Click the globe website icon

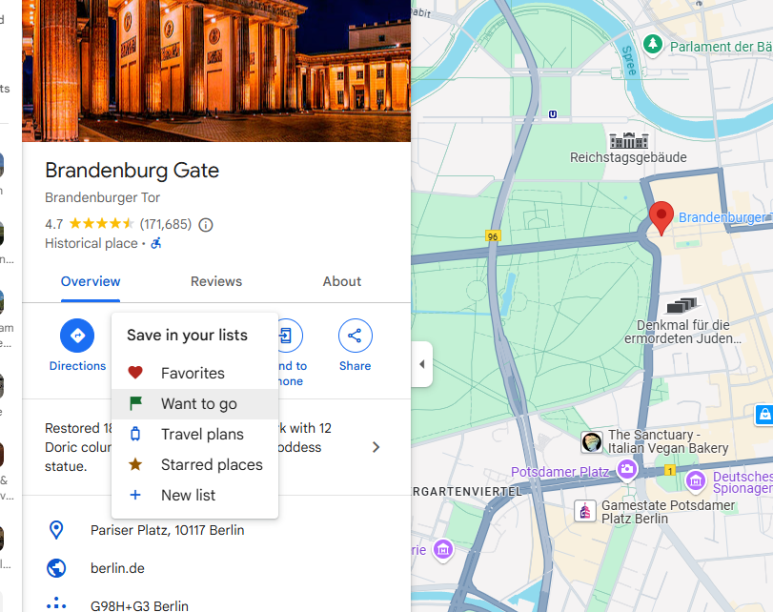pyautogui.click(x=56, y=568)
